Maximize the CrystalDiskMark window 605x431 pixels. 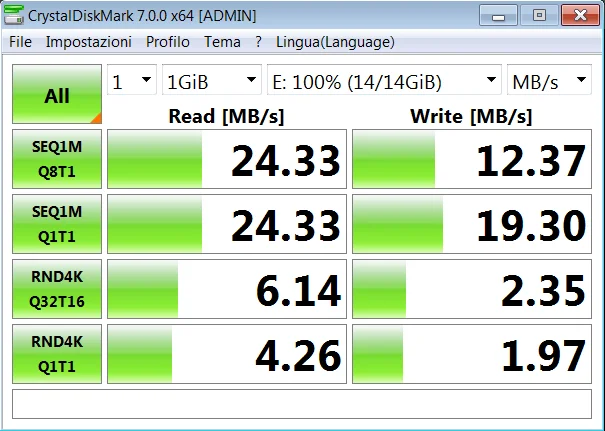tap(539, 15)
